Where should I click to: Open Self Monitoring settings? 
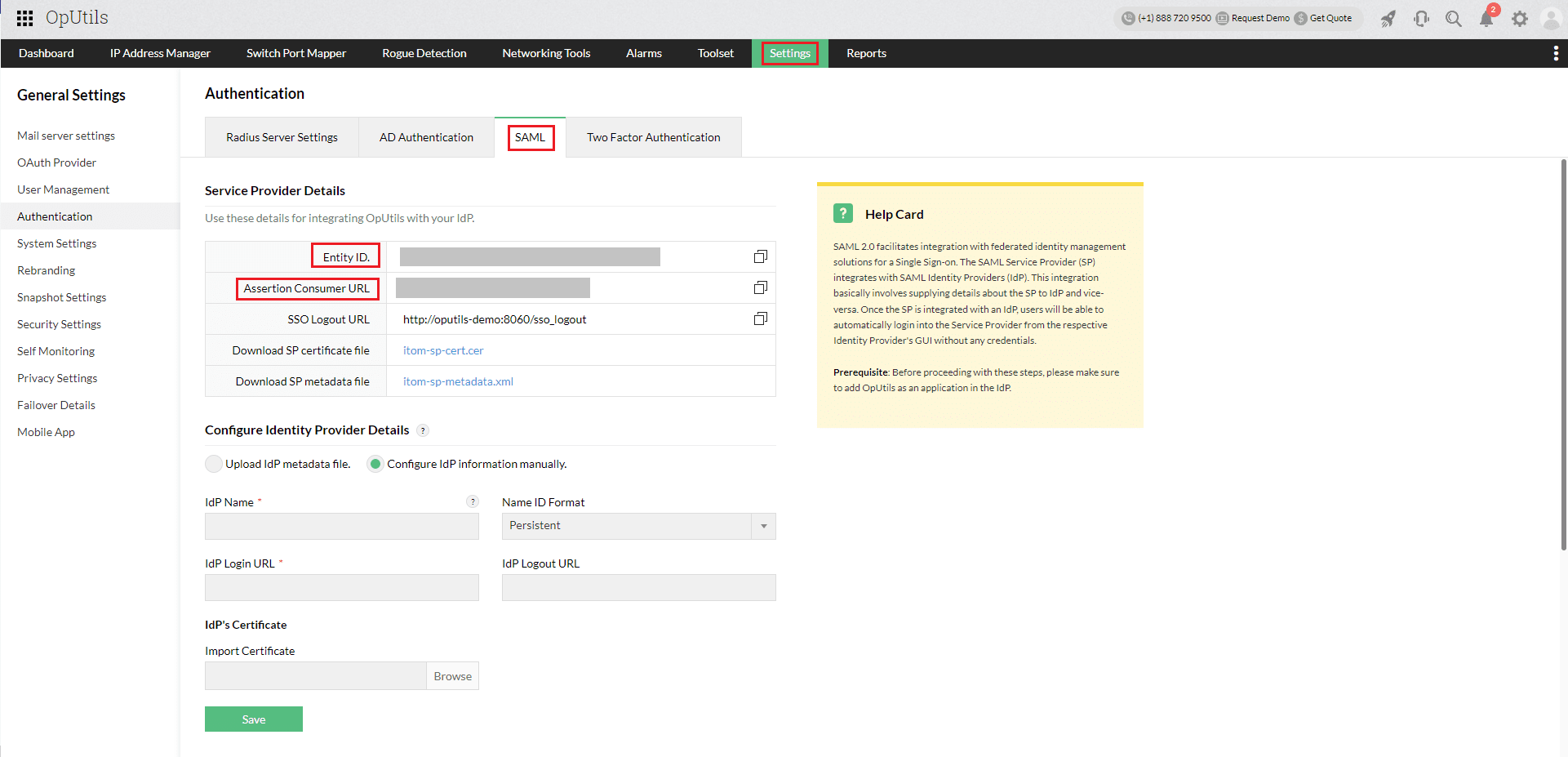tap(56, 351)
